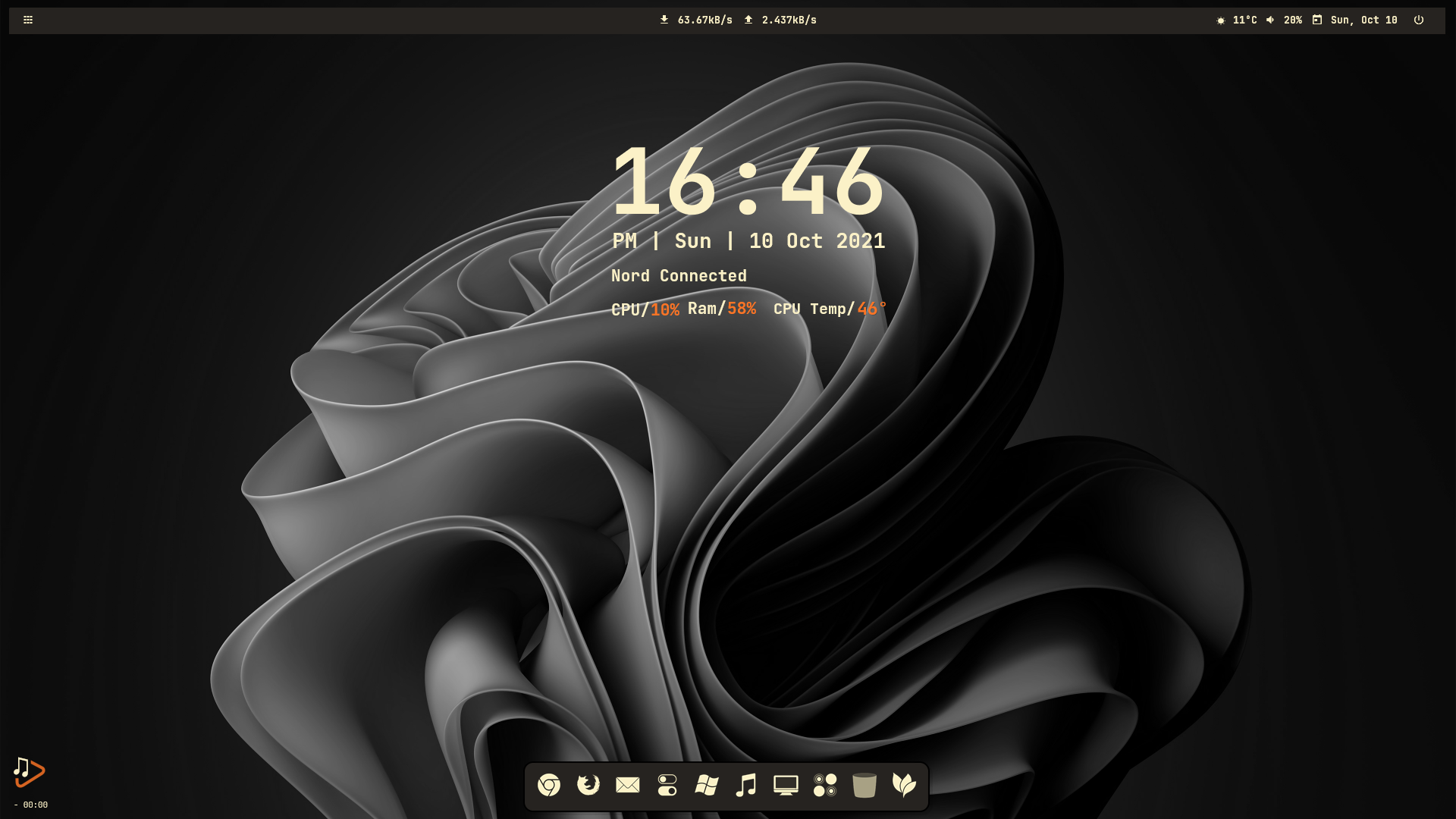Image resolution: width=1456 pixels, height=819 pixels.
Task: Click the music player play icon
Action: point(30,772)
